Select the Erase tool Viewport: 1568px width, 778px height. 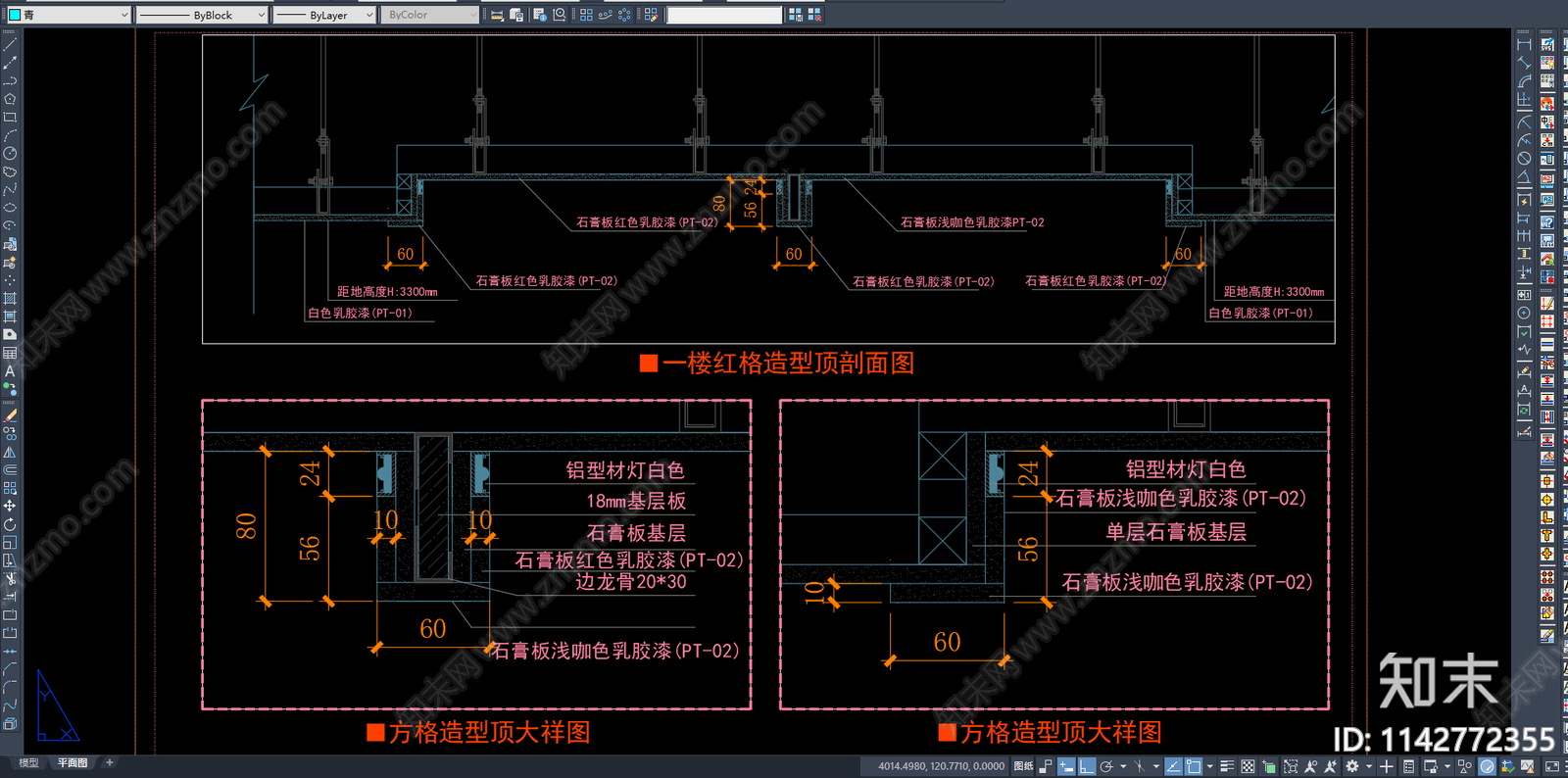pos(10,415)
